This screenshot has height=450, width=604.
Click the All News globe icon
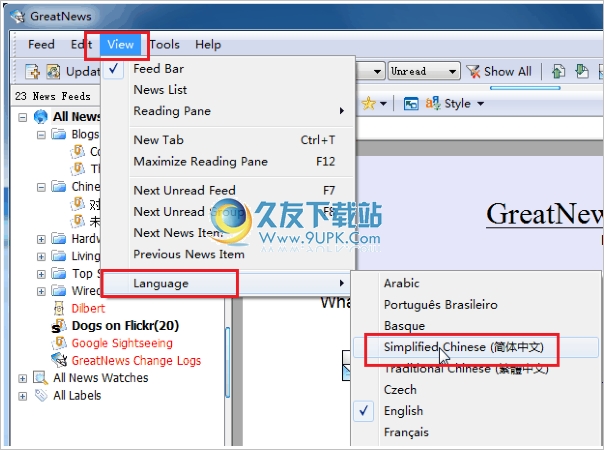pyautogui.click(x=40, y=116)
